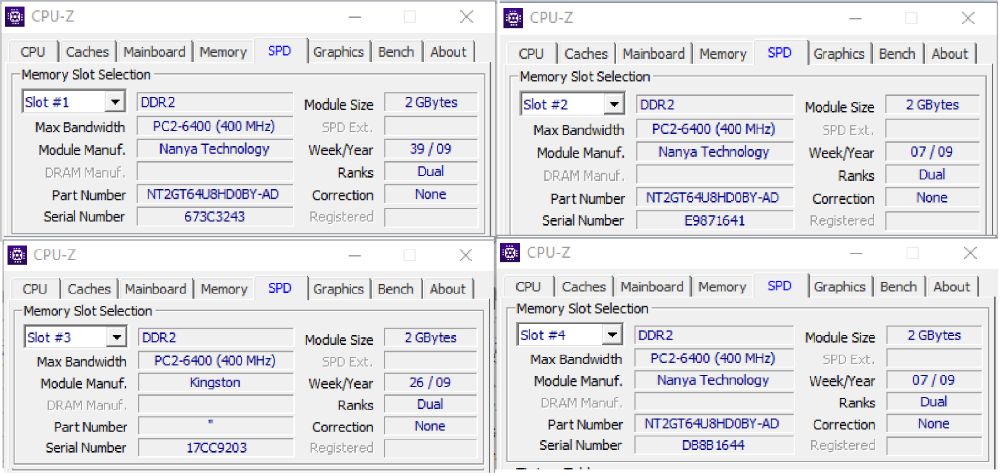The height and width of the screenshot is (476, 1000).
Task: Open the Mainboard tab in the Slot #2 window
Action: pyautogui.click(x=654, y=54)
